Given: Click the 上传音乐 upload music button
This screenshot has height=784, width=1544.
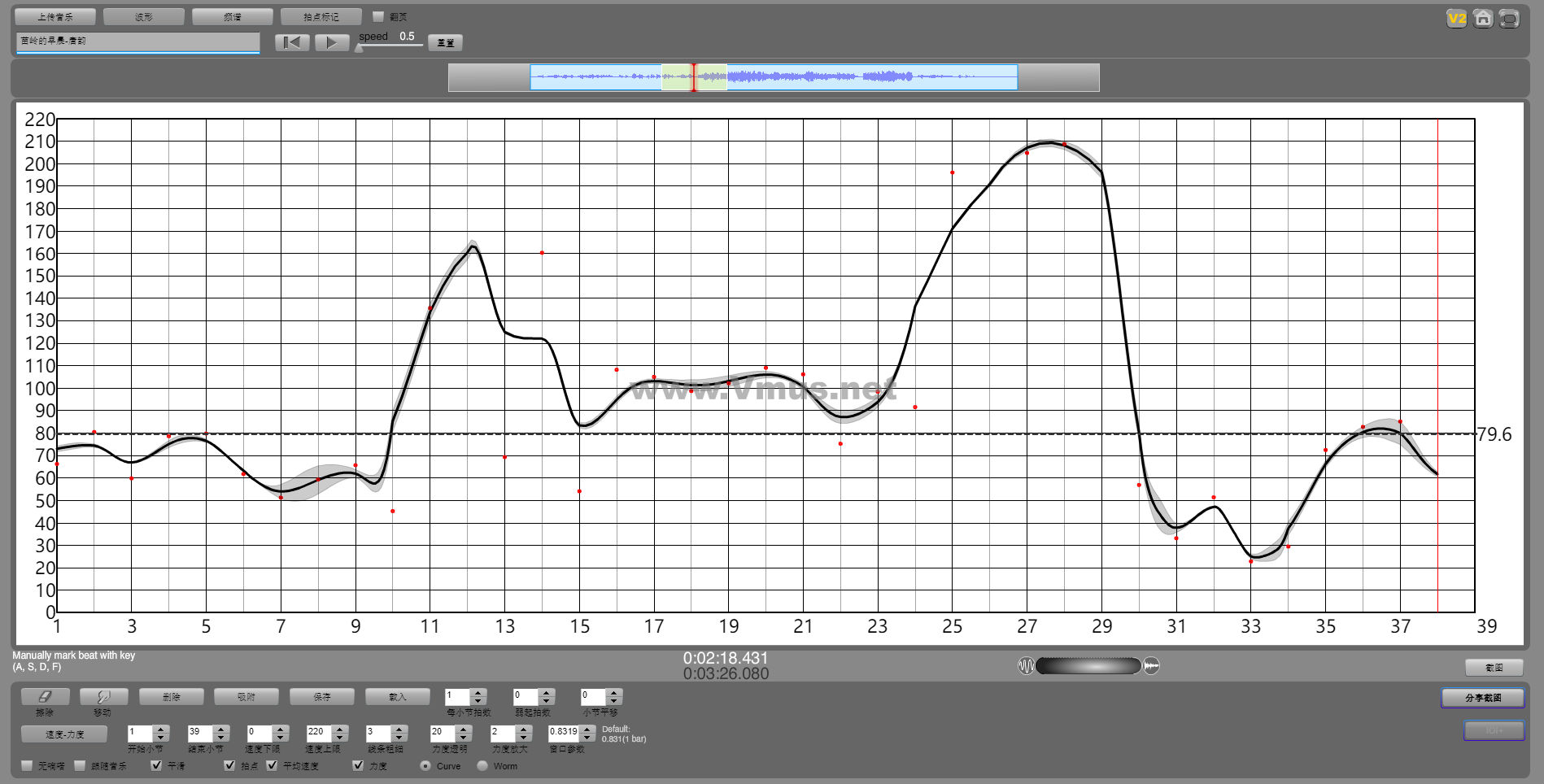Looking at the screenshot, I should tap(55, 16).
